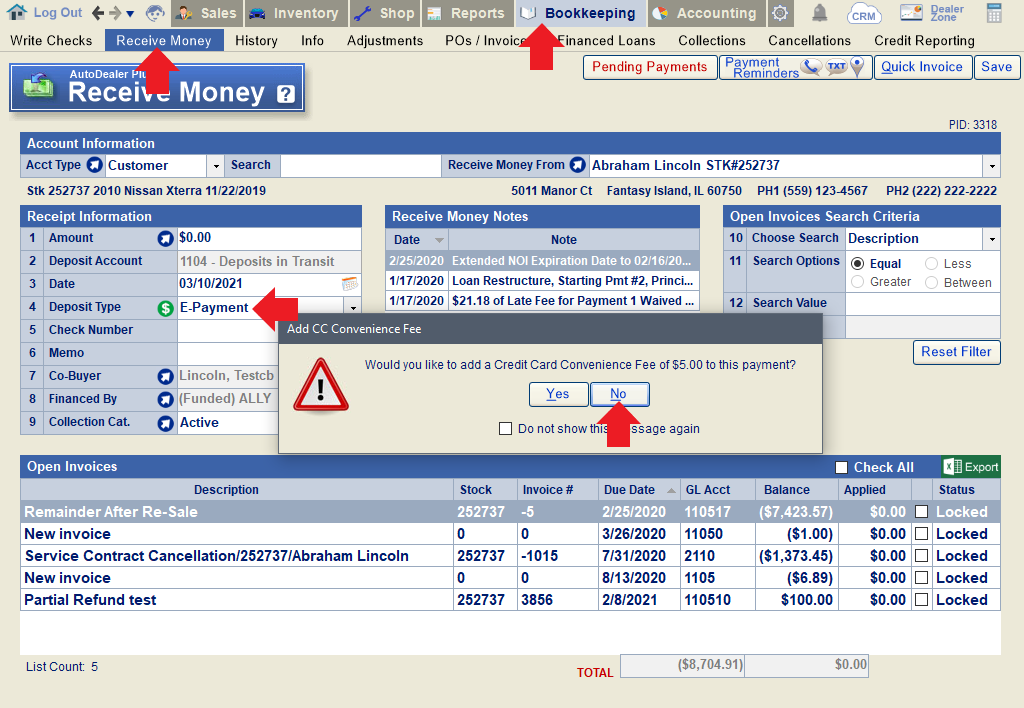
Task: Open the Deposit Type dropdown arrow
Action: coord(353,308)
